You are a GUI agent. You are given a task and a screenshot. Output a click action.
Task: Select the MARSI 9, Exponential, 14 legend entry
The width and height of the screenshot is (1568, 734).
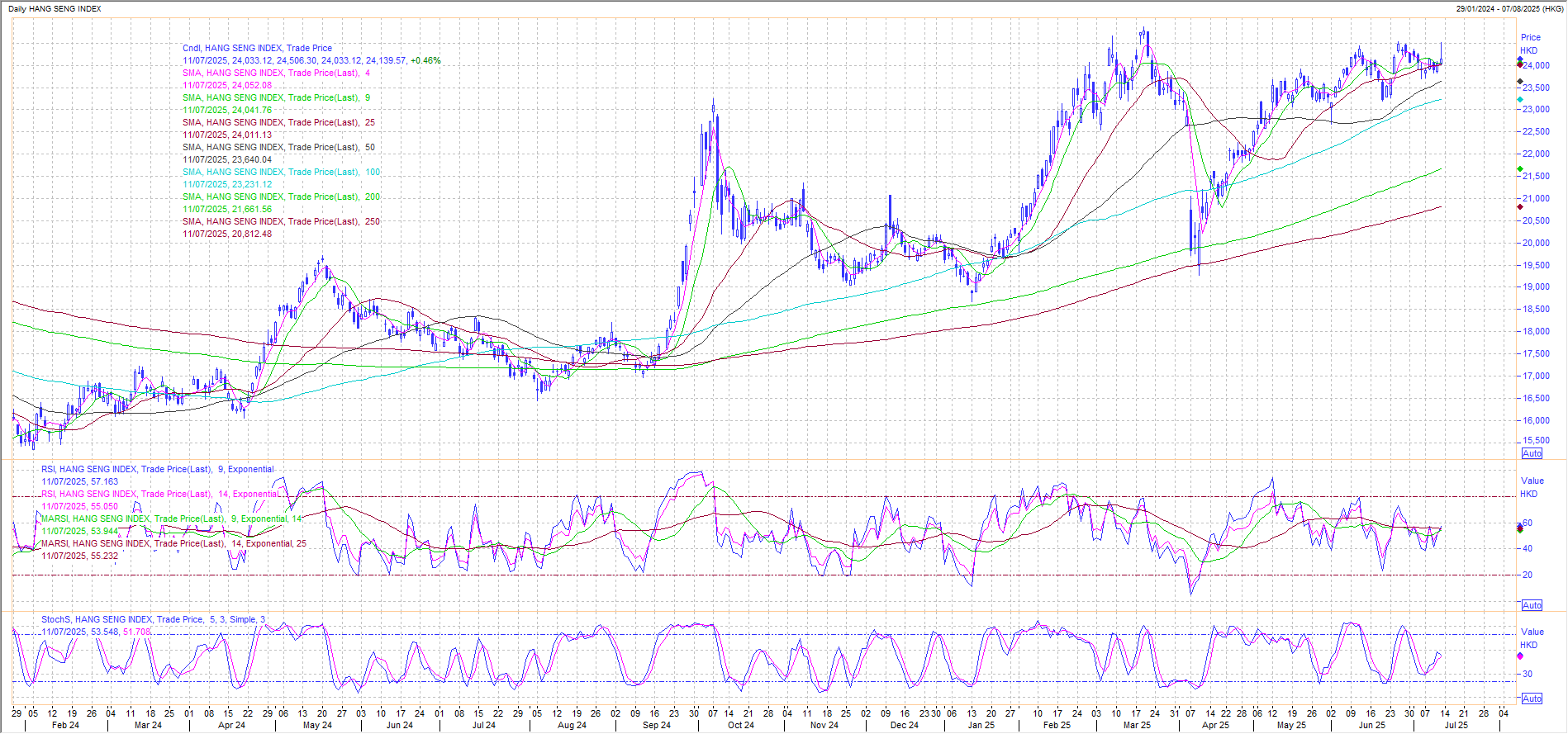click(x=171, y=519)
